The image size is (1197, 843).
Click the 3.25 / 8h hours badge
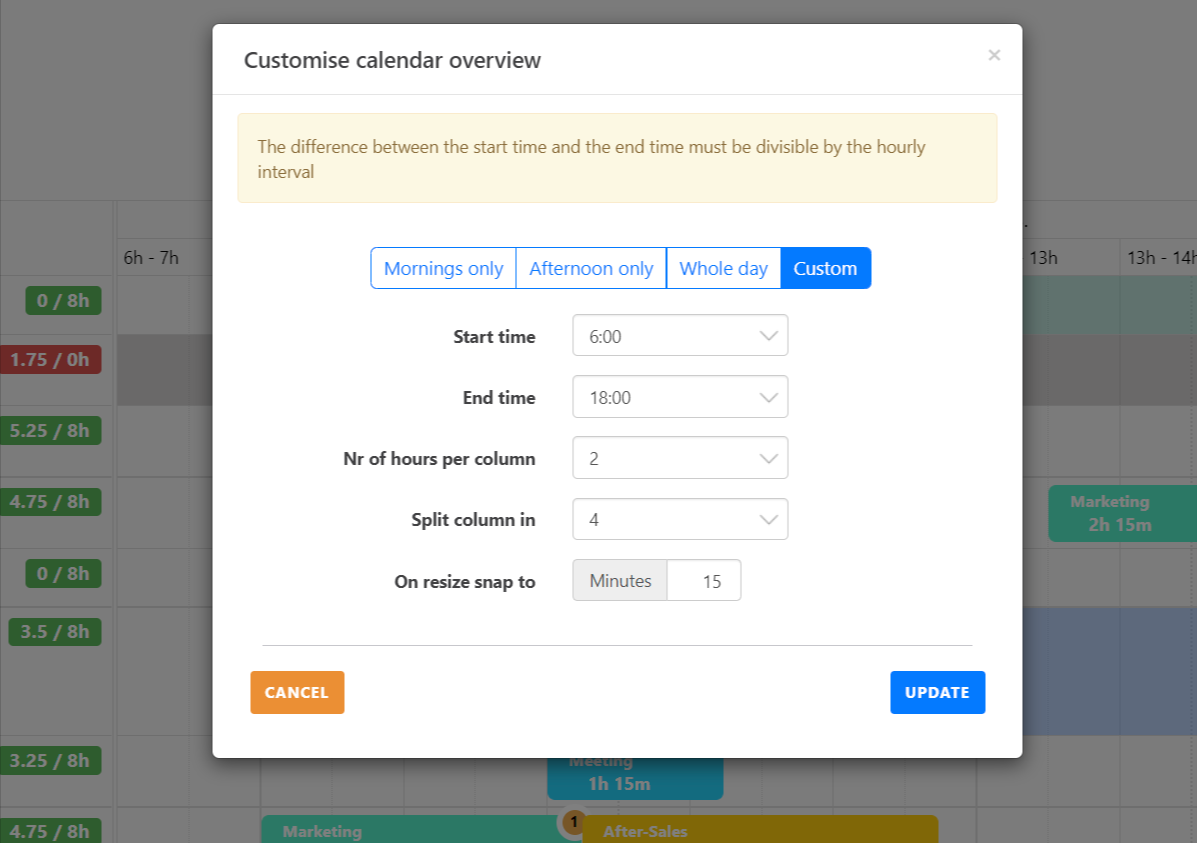[50, 760]
